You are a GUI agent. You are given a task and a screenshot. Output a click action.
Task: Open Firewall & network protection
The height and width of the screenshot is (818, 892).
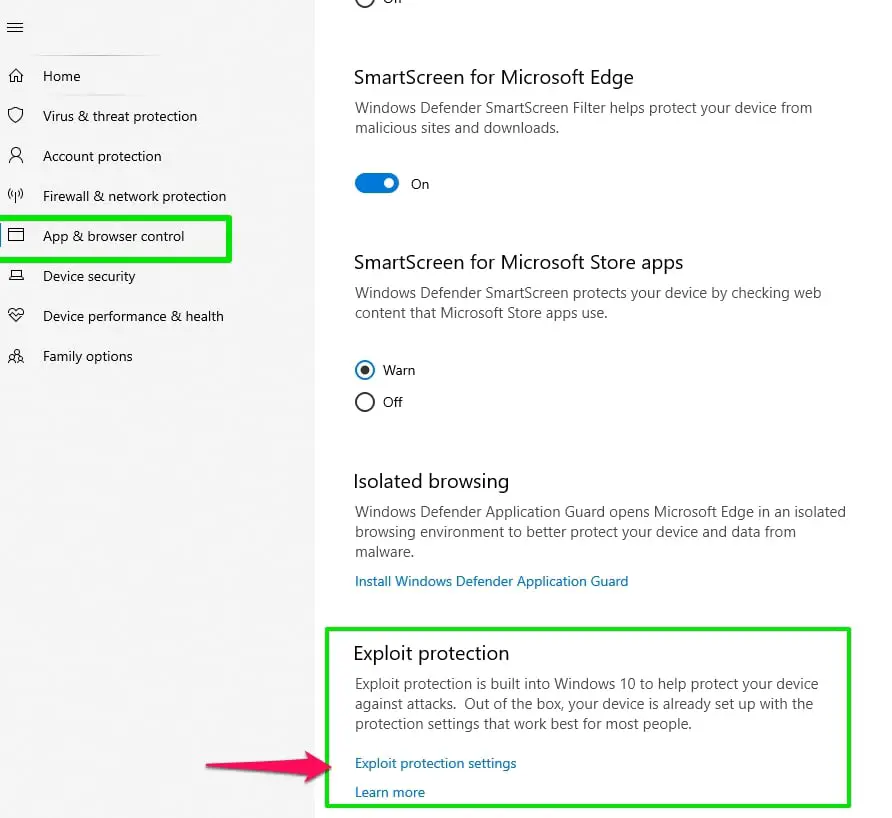(135, 196)
